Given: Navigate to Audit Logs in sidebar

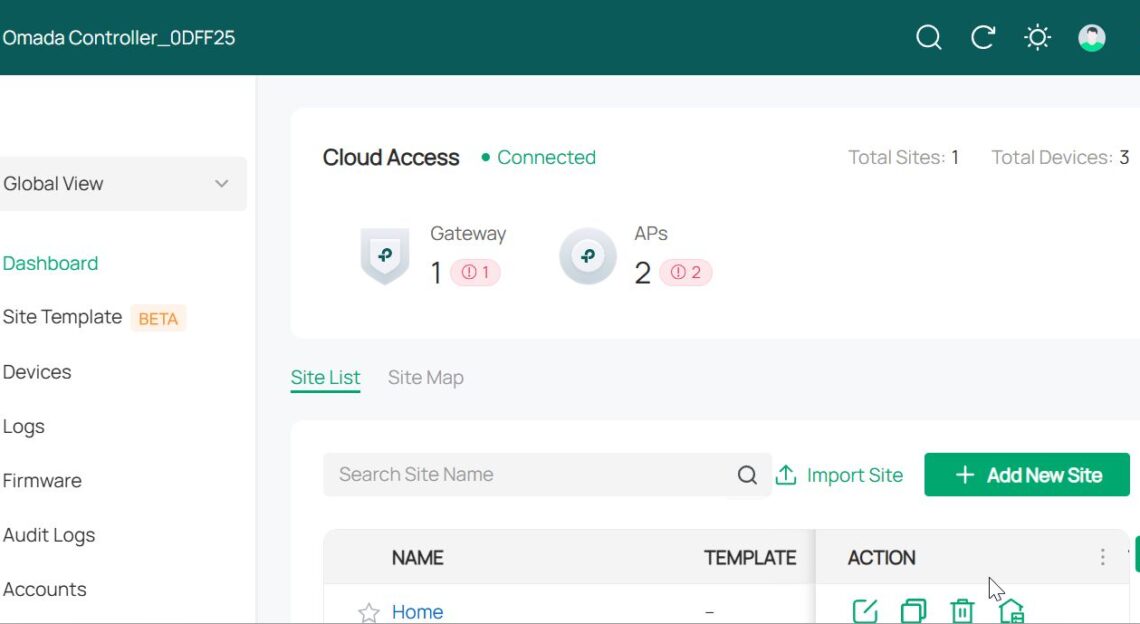Looking at the screenshot, I should [x=50, y=535].
